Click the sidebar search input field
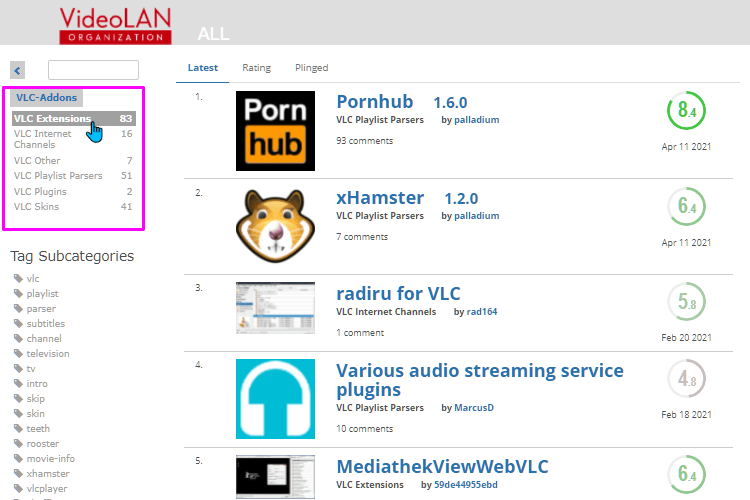The width and height of the screenshot is (750, 500). point(93,70)
